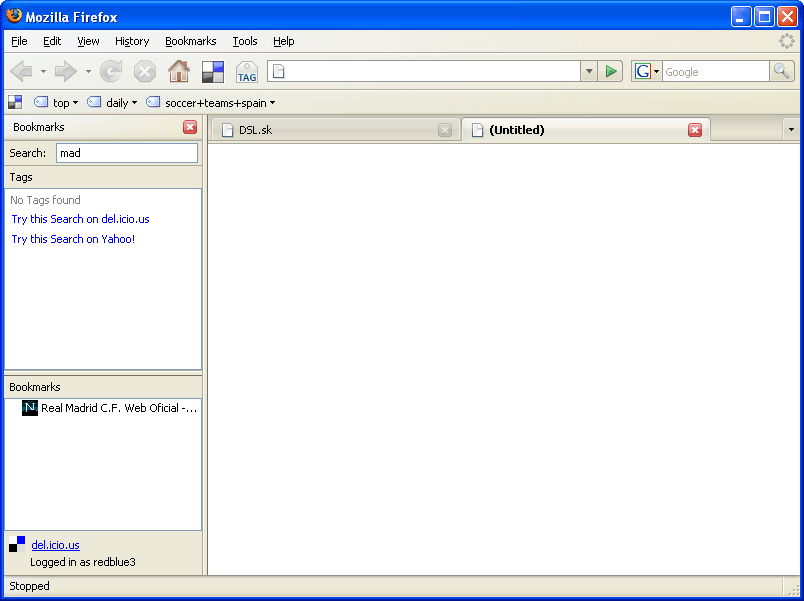Open the History menu
This screenshot has width=804, height=601.
point(132,41)
